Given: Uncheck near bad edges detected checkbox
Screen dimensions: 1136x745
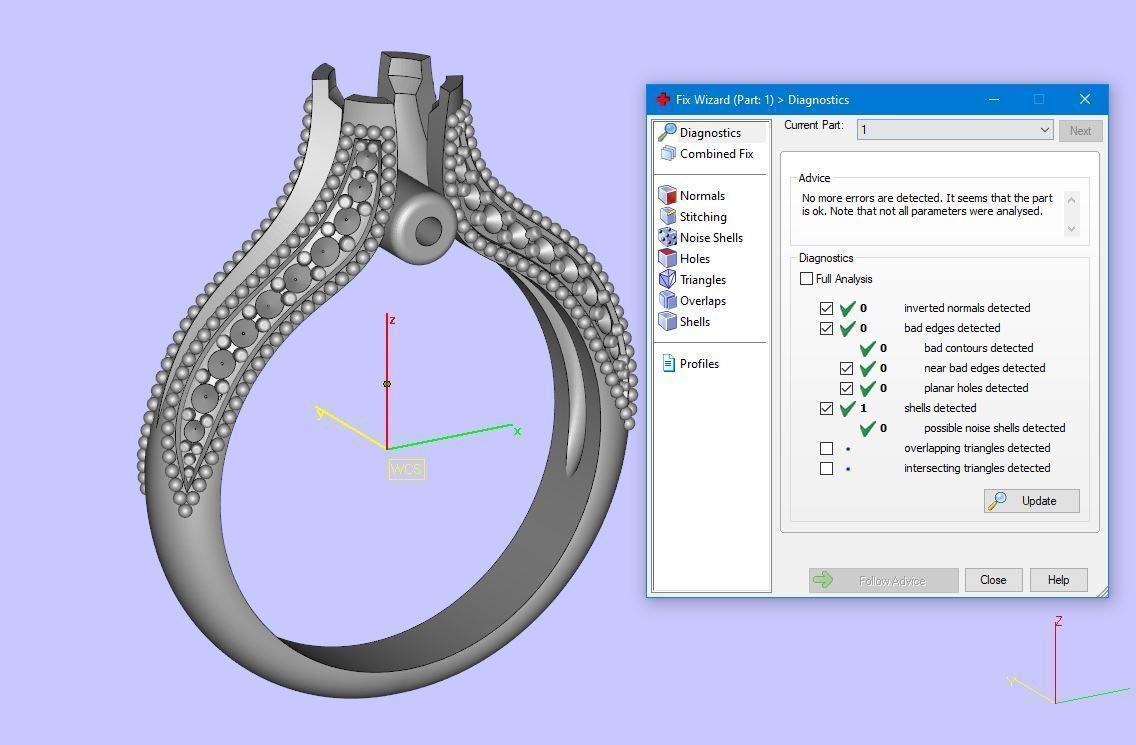Looking at the screenshot, I should point(846,368).
